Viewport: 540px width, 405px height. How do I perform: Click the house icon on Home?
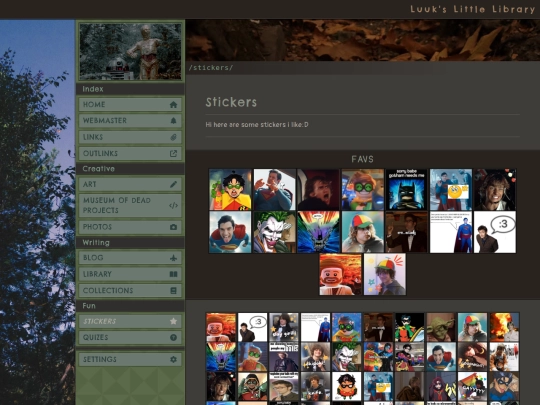(173, 104)
